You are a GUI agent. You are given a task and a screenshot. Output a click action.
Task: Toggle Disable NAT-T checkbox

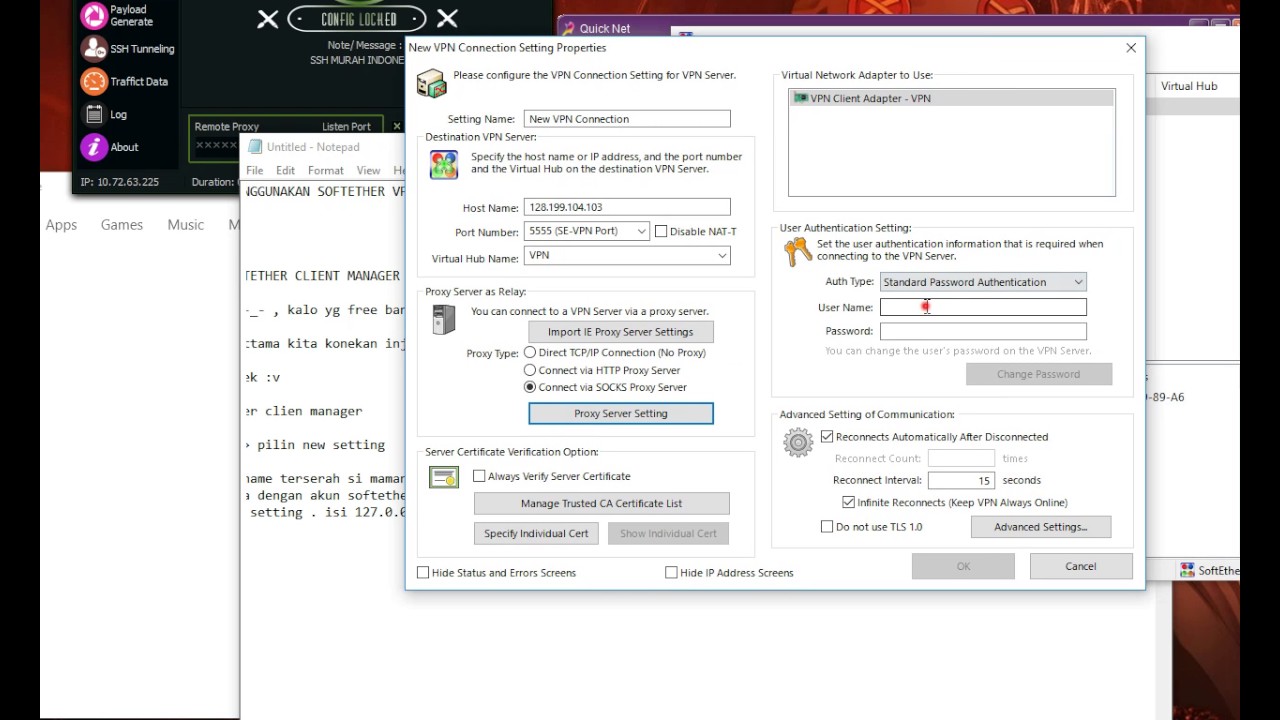(661, 231)
